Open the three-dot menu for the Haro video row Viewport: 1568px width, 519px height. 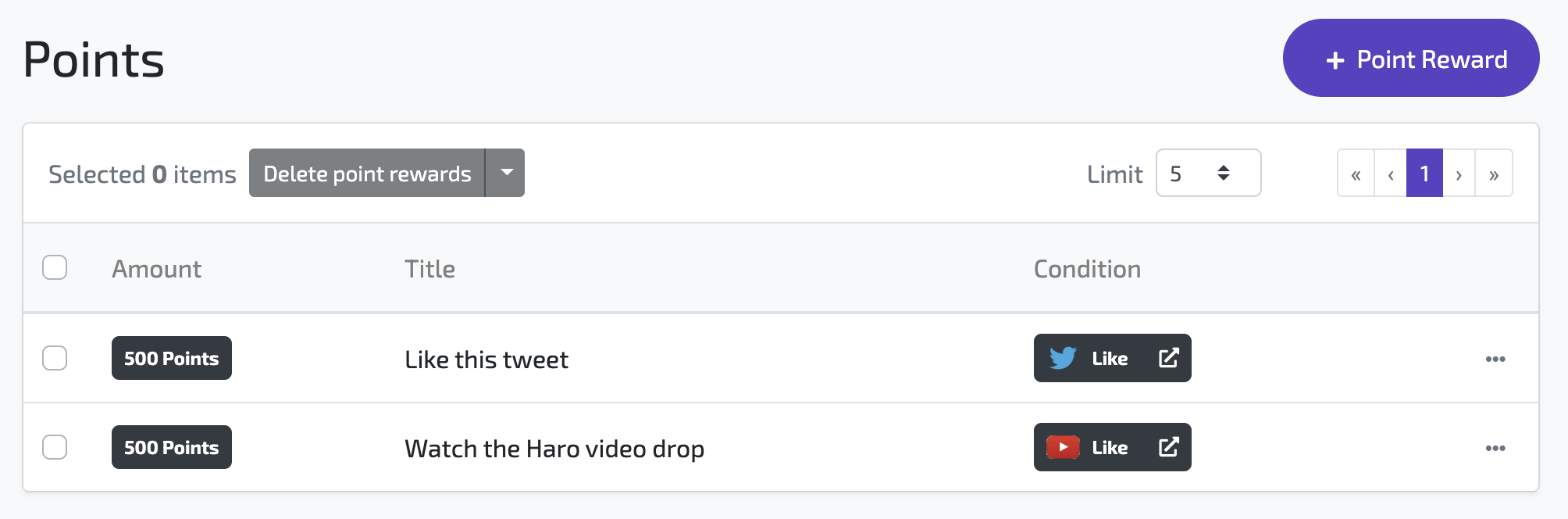[x=1495, y=448]
